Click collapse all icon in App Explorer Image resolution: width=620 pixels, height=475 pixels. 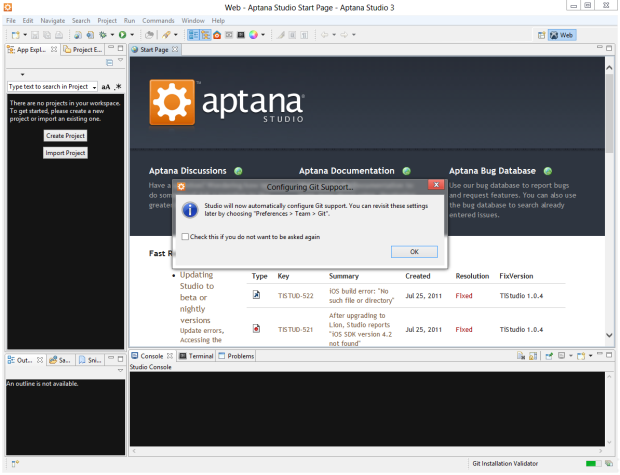click(110, 62)
